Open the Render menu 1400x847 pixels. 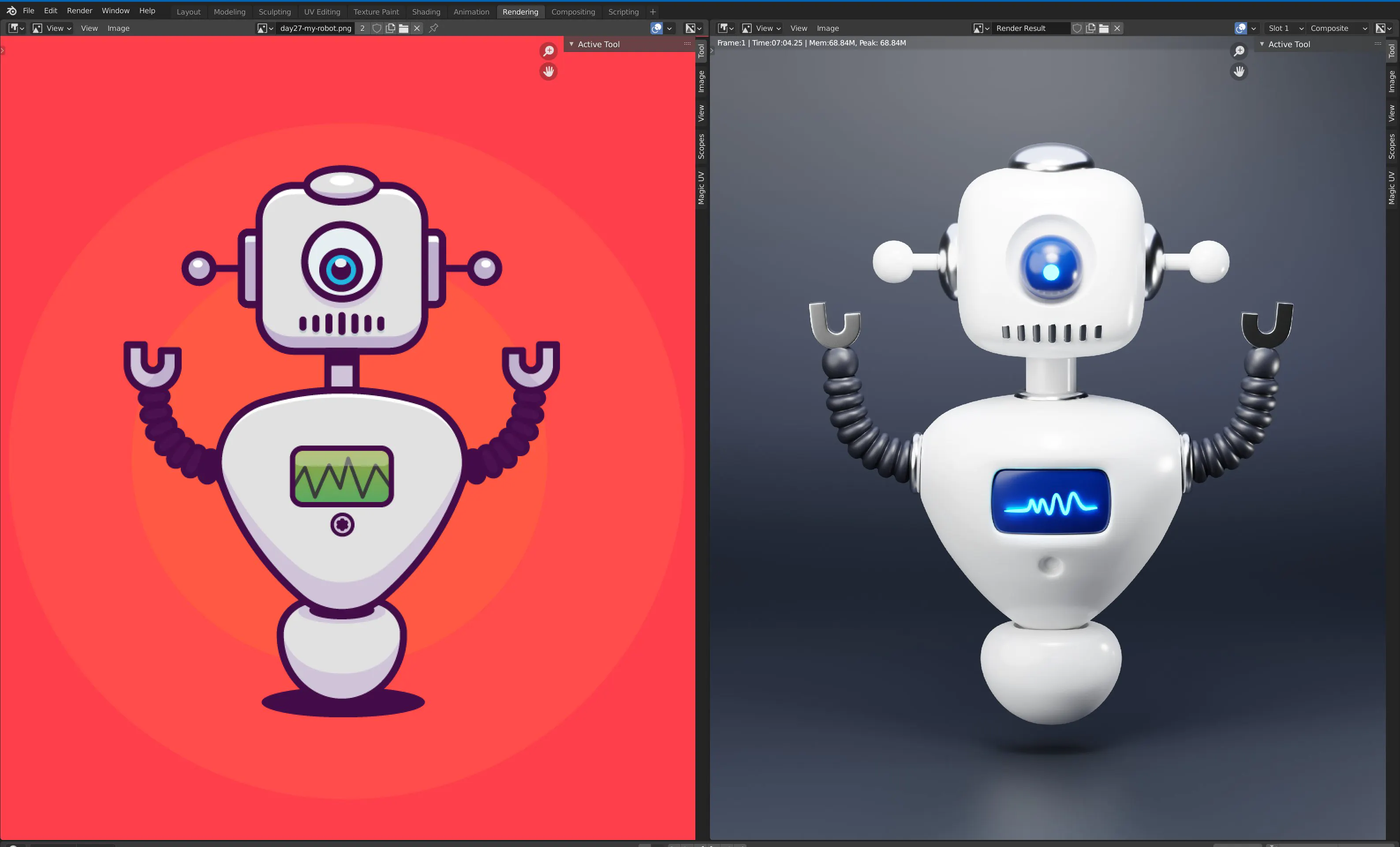[x=79, y=11]
